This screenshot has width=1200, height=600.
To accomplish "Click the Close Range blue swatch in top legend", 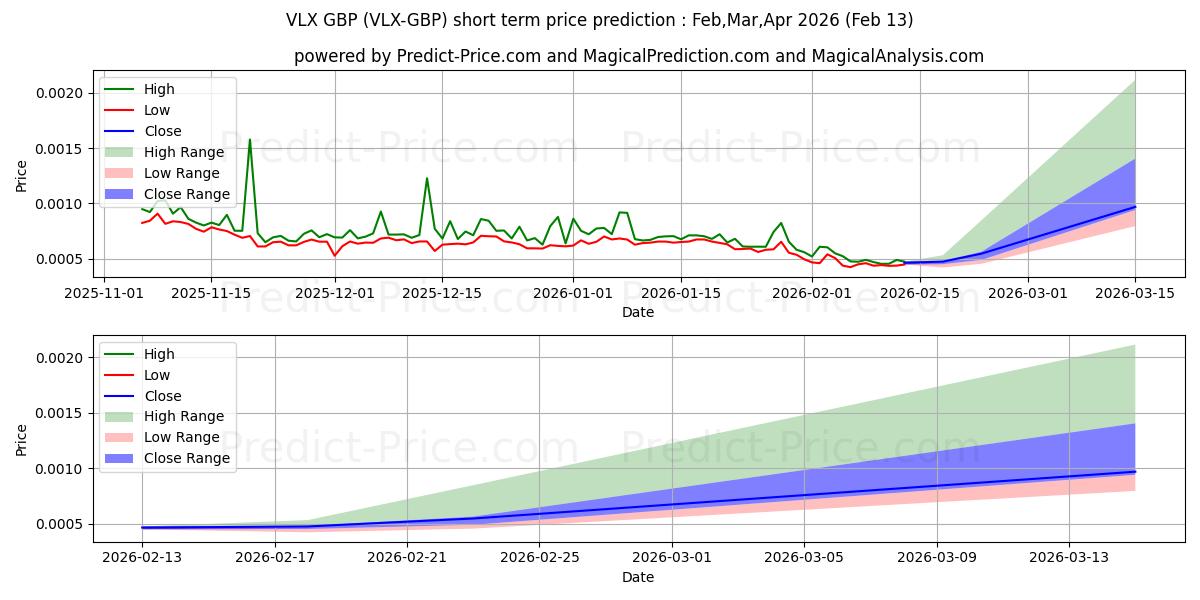I will click(x=120, y=194).
